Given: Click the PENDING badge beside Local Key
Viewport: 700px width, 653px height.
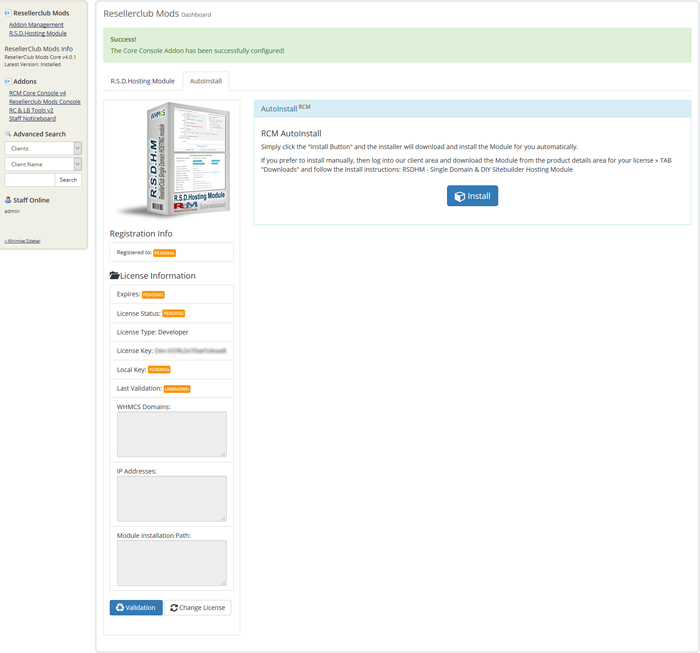Looking at the screenshot, I should click(x=159, y=370).
